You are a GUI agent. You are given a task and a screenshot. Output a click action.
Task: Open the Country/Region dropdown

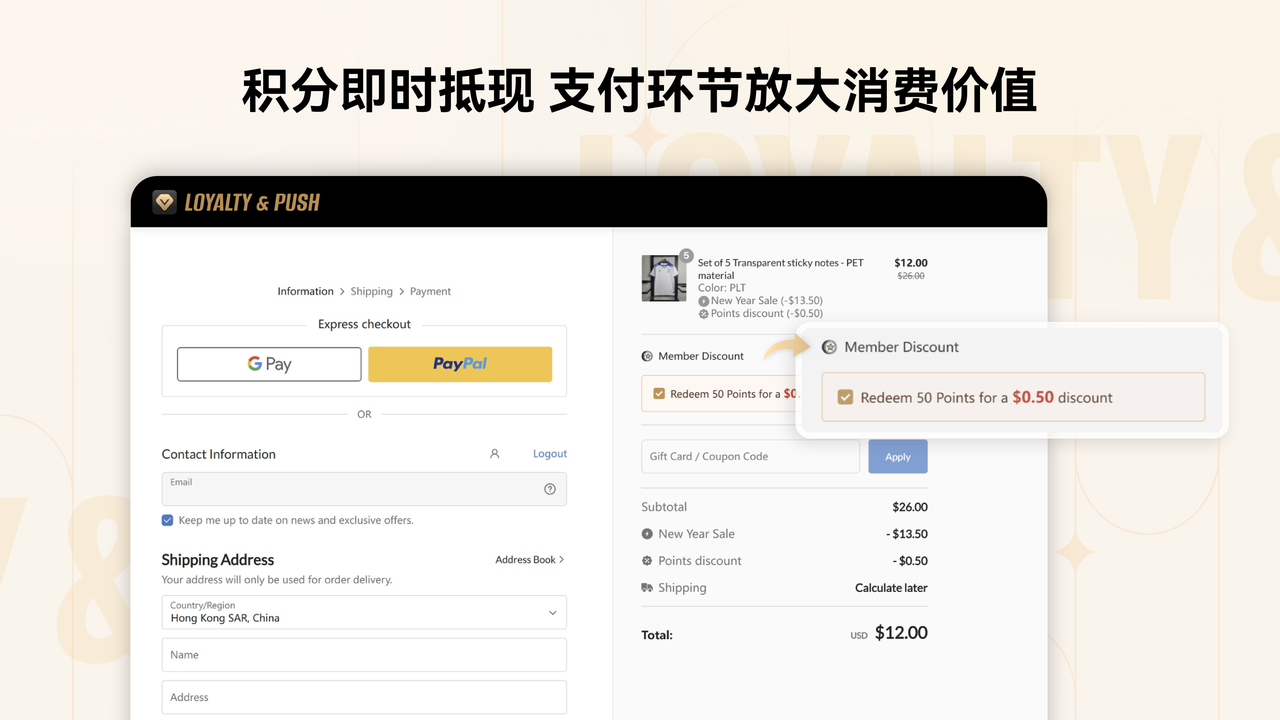coord(551,611)
